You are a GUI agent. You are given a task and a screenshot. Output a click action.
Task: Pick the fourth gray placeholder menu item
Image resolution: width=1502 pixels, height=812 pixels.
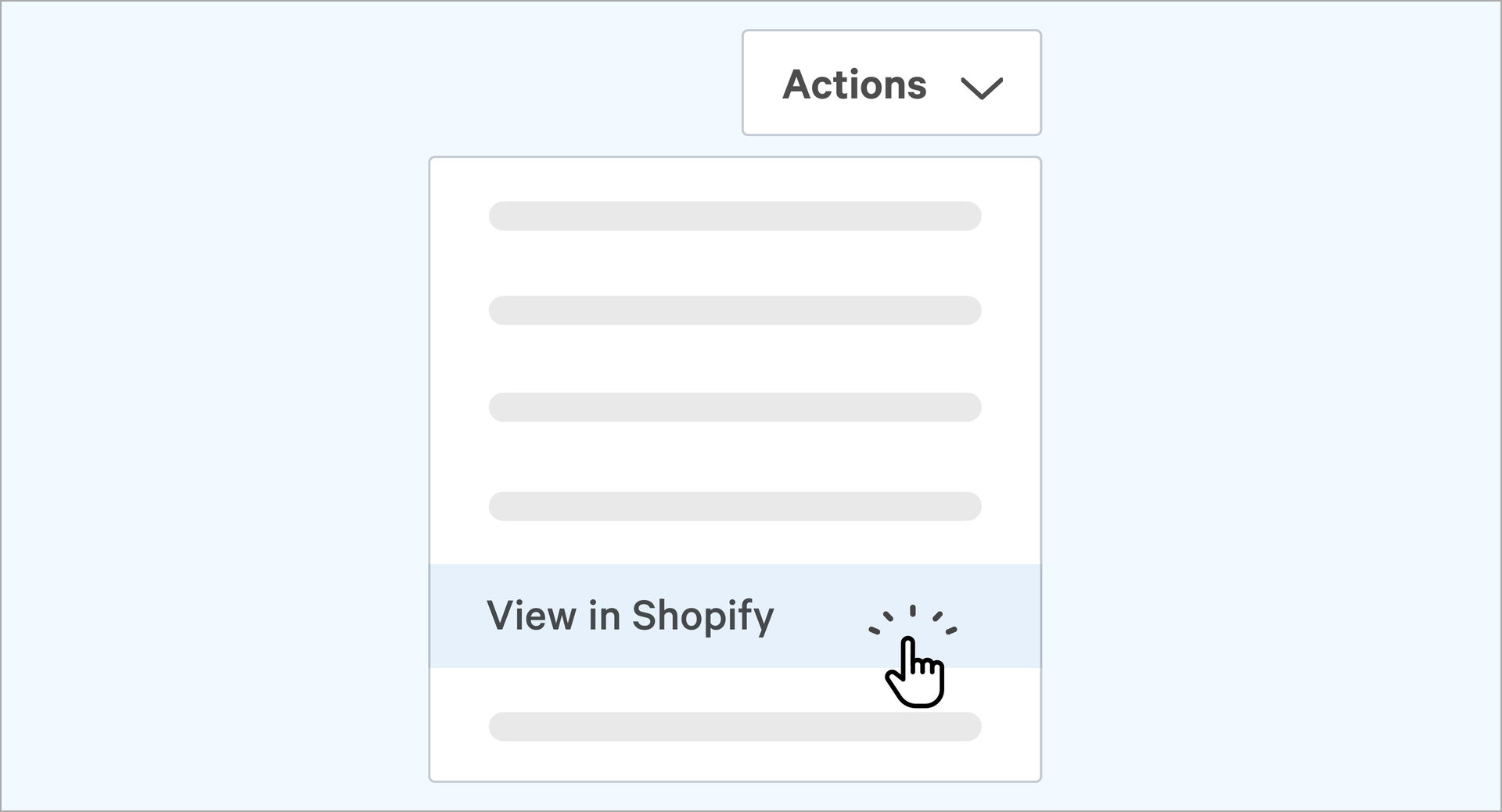click(735, 506)
